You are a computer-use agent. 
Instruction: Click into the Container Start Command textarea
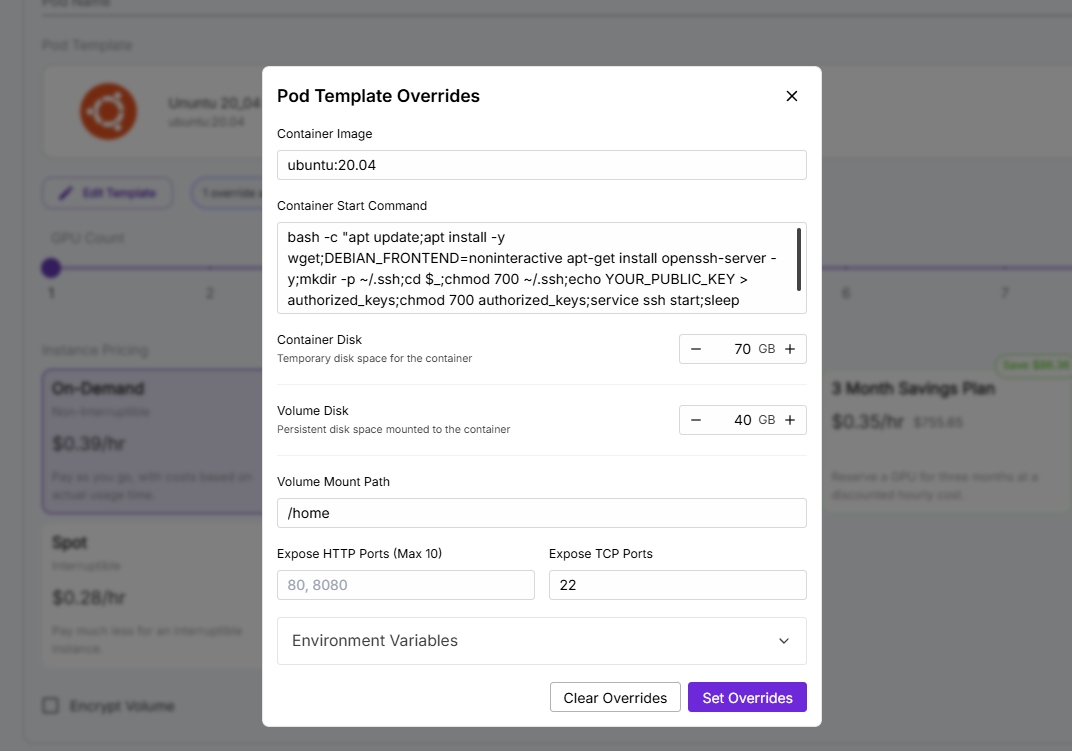535,268
